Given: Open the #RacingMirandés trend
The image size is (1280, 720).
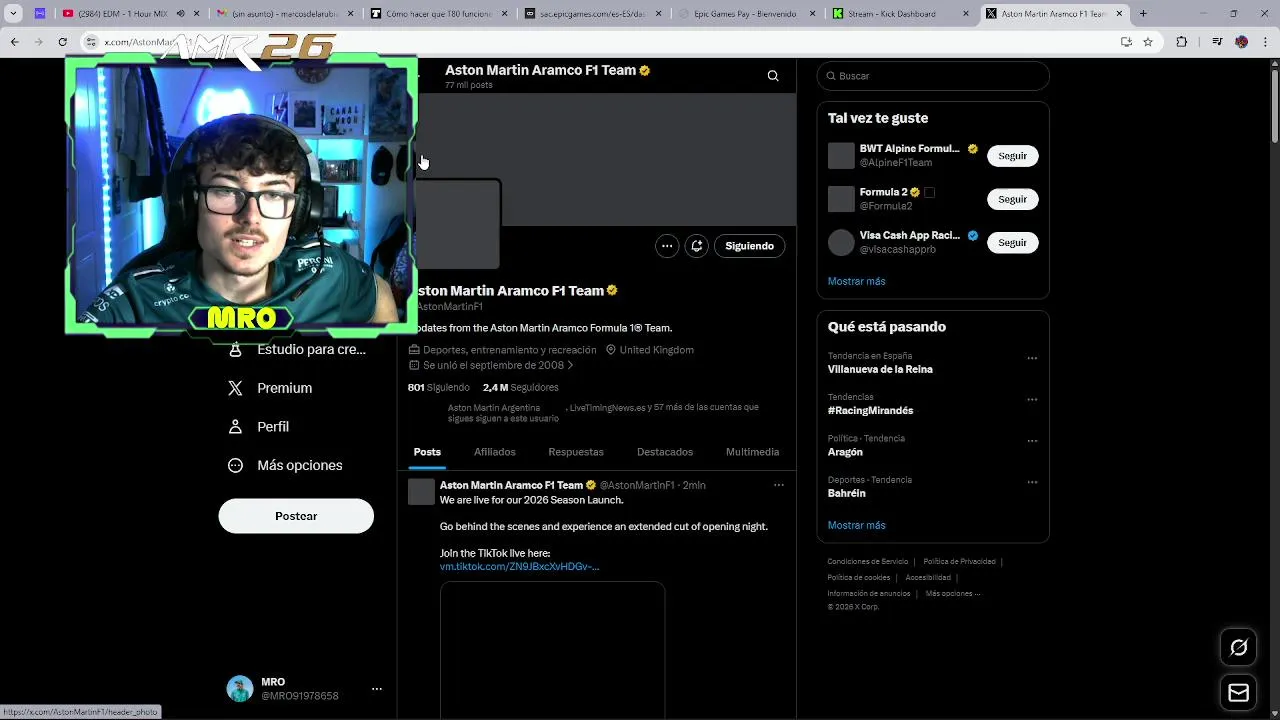Looking at the screenshot, I should click(870, 410).
